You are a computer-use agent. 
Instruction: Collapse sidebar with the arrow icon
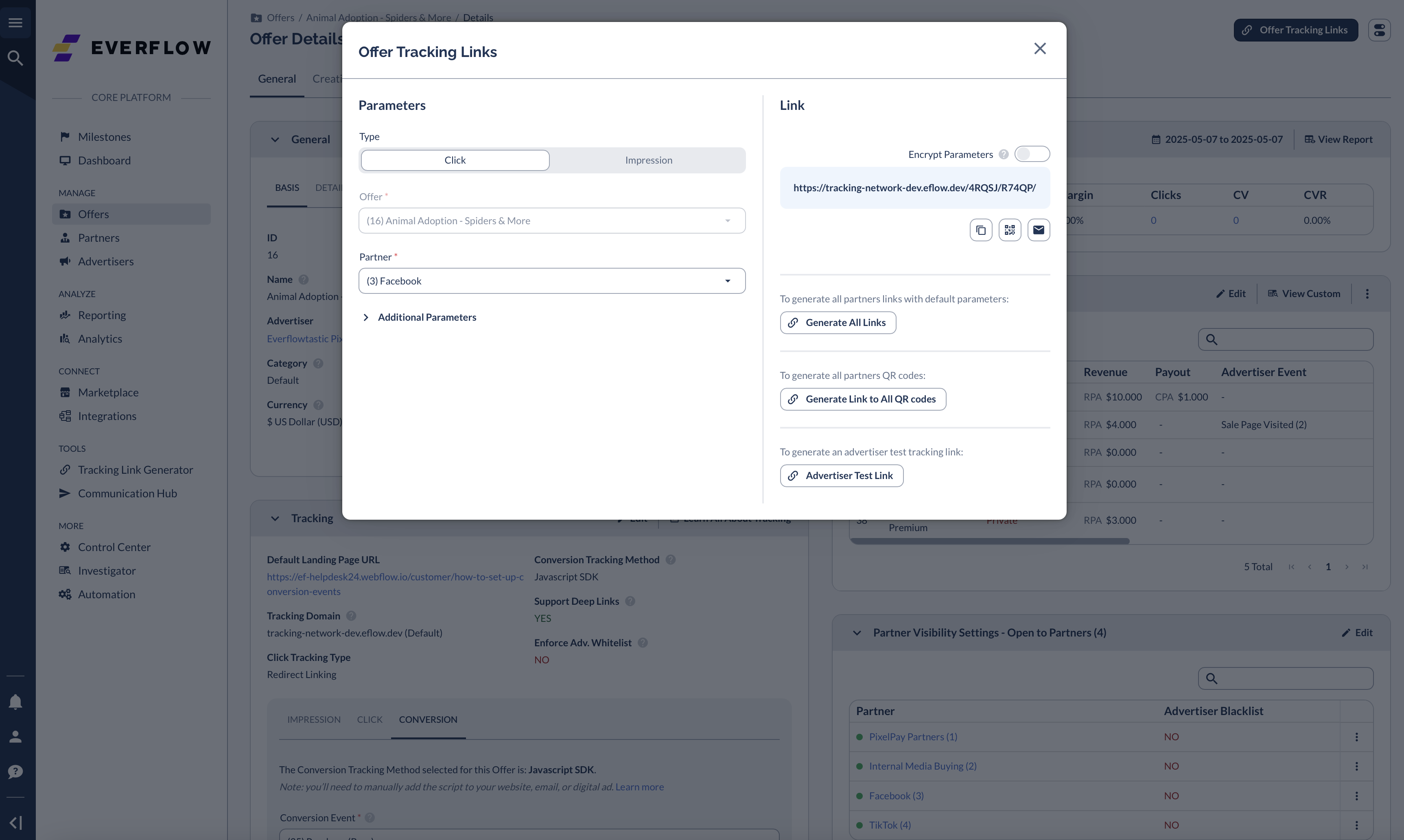tap(15, 822)
